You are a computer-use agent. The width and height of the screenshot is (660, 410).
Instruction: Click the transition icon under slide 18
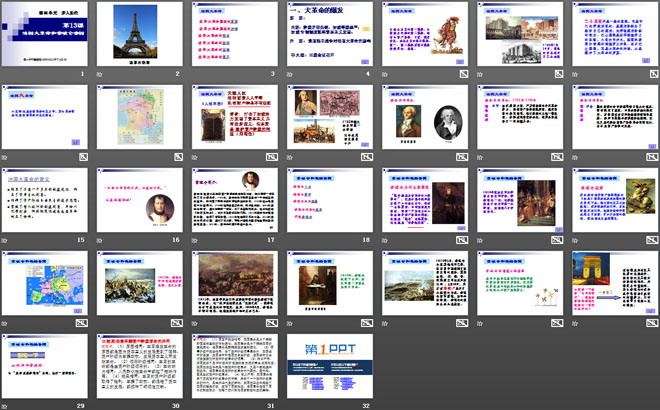point(288,240)
